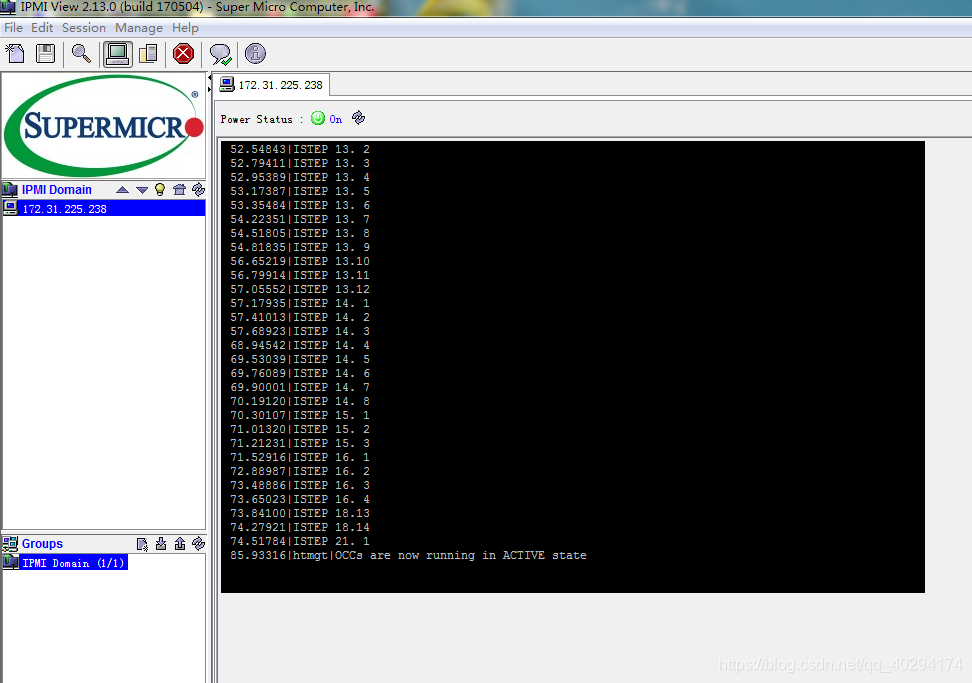Click the Groups panel title

(x=42, y=544)
